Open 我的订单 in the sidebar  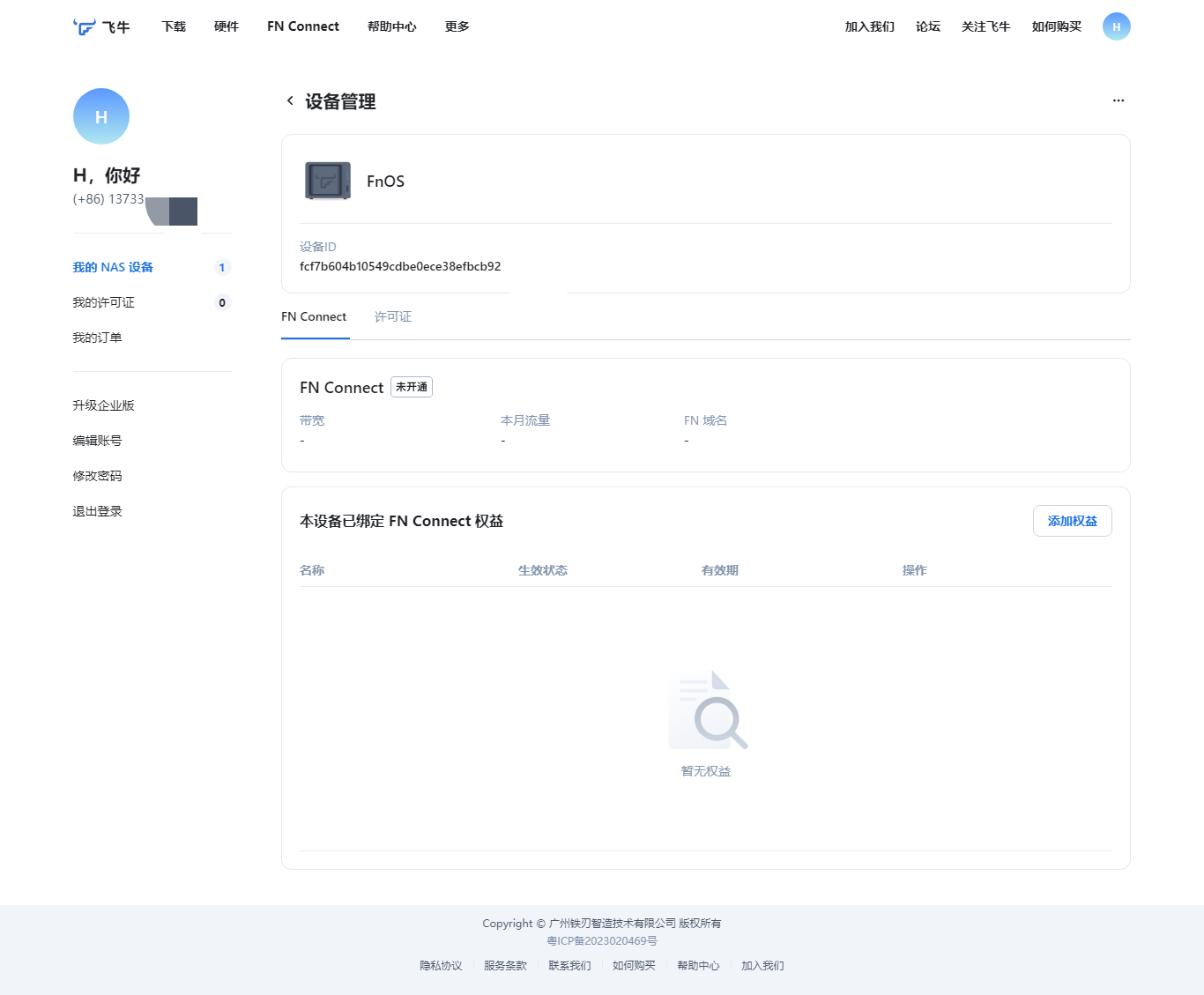pos(97,338)
